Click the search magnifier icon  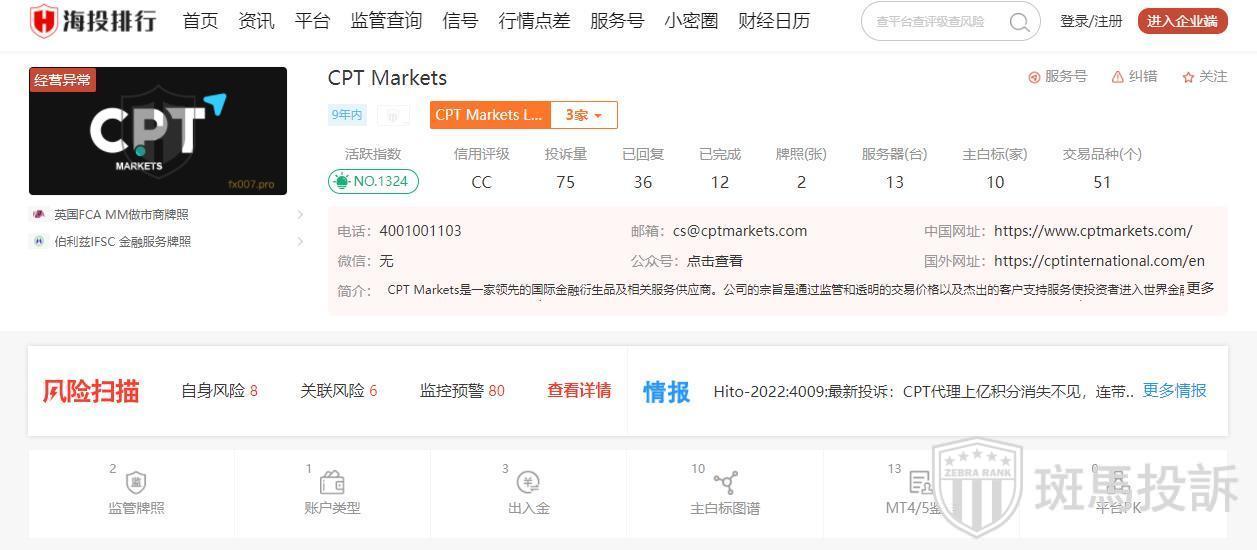pyautogui.click(x=1019, y=22)
